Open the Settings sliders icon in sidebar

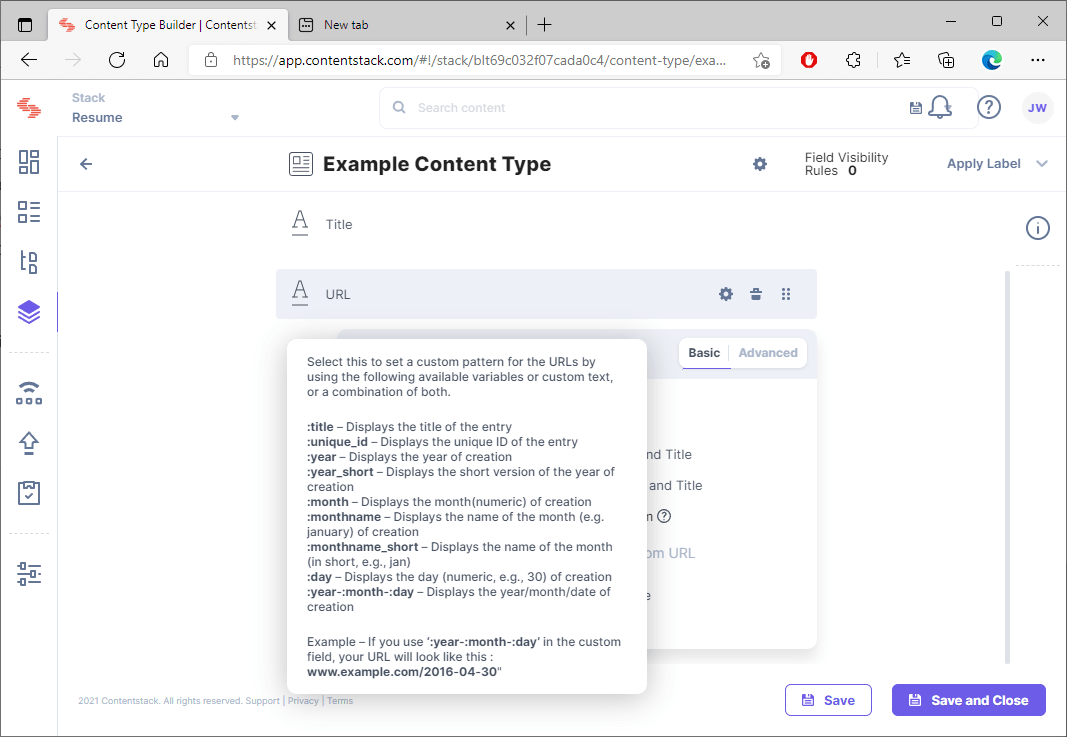[x=29, y=573]
